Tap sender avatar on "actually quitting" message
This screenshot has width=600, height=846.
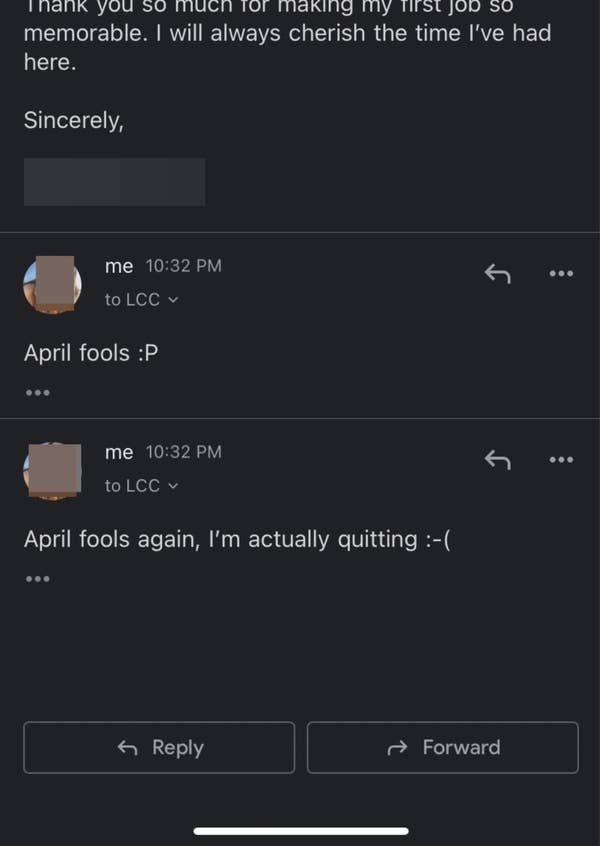point(52,470)
